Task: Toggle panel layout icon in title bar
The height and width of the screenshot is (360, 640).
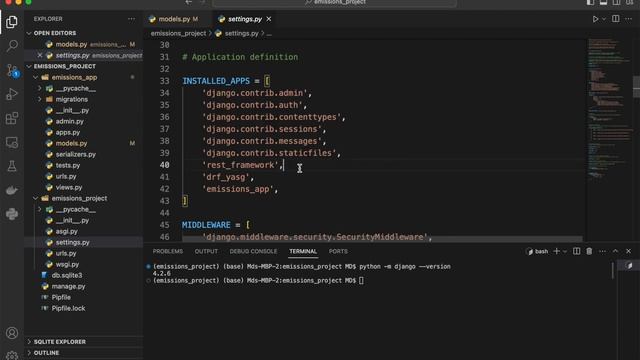Action: [603, 2]
